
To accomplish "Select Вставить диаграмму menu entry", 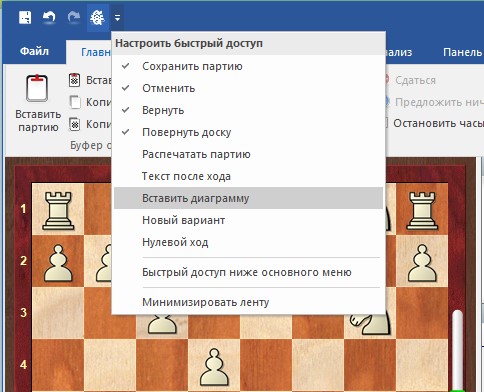I will click(248, 198).
